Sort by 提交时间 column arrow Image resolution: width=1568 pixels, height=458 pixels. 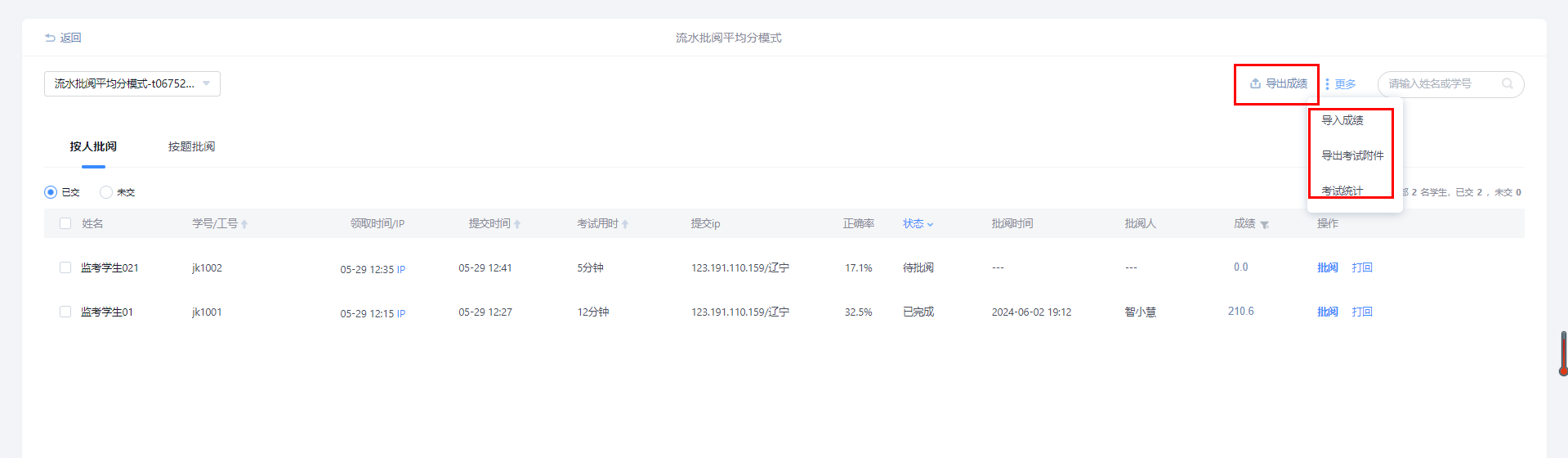517,224
